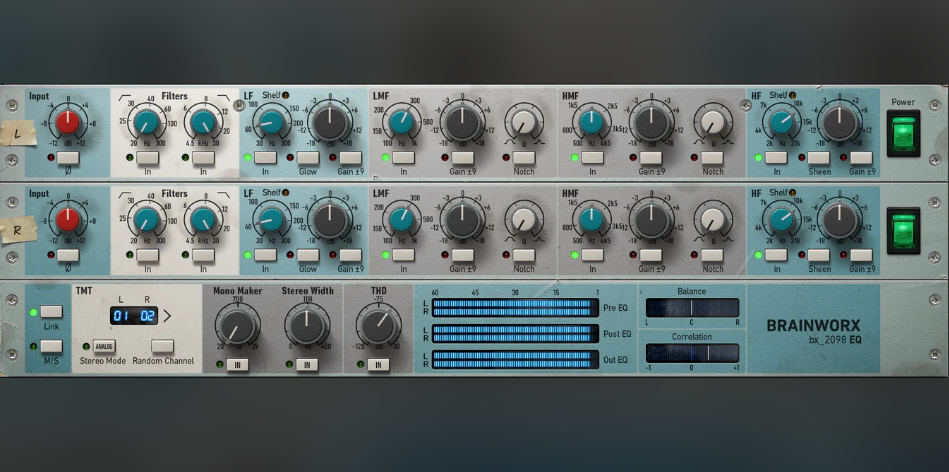Click the L channel HF frequency knob
949x472 pixels.
pyautogui.click(x=781, y=122)
